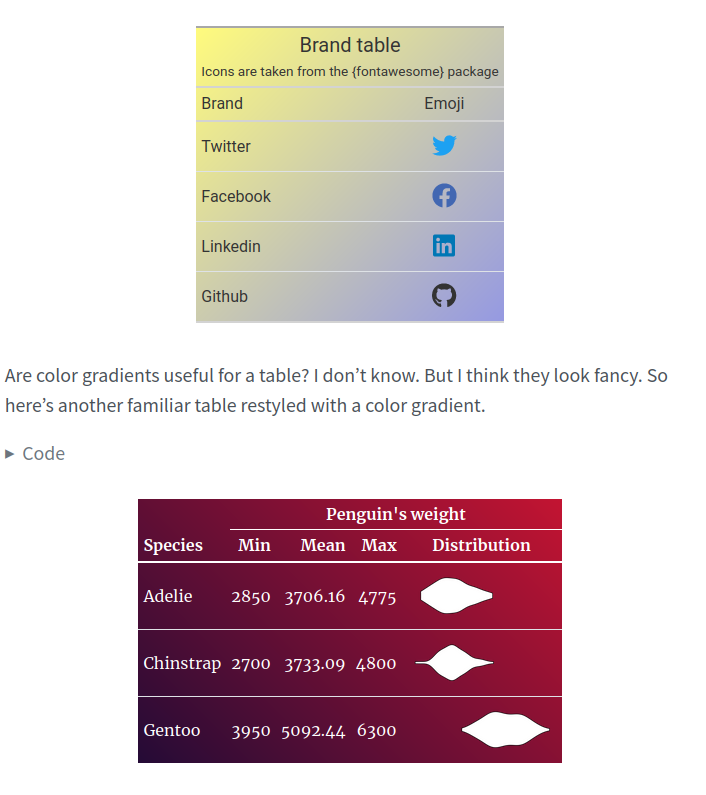
Task: Click the GitHub octocat icon
Action: pos(444,296)
